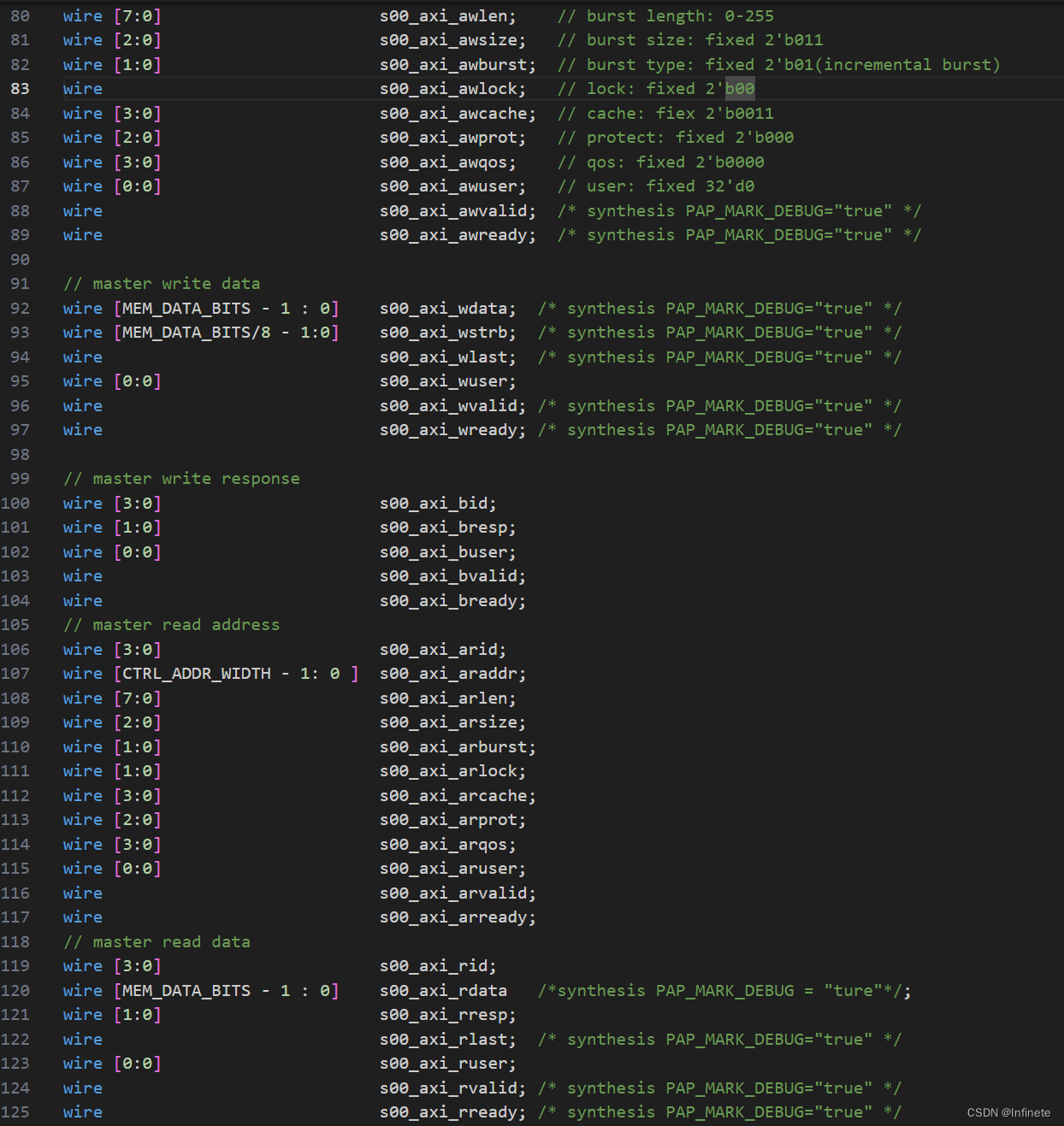
Task: Click the s00_axi_rdata signal on line 120
Action: (x=443, y=990)
